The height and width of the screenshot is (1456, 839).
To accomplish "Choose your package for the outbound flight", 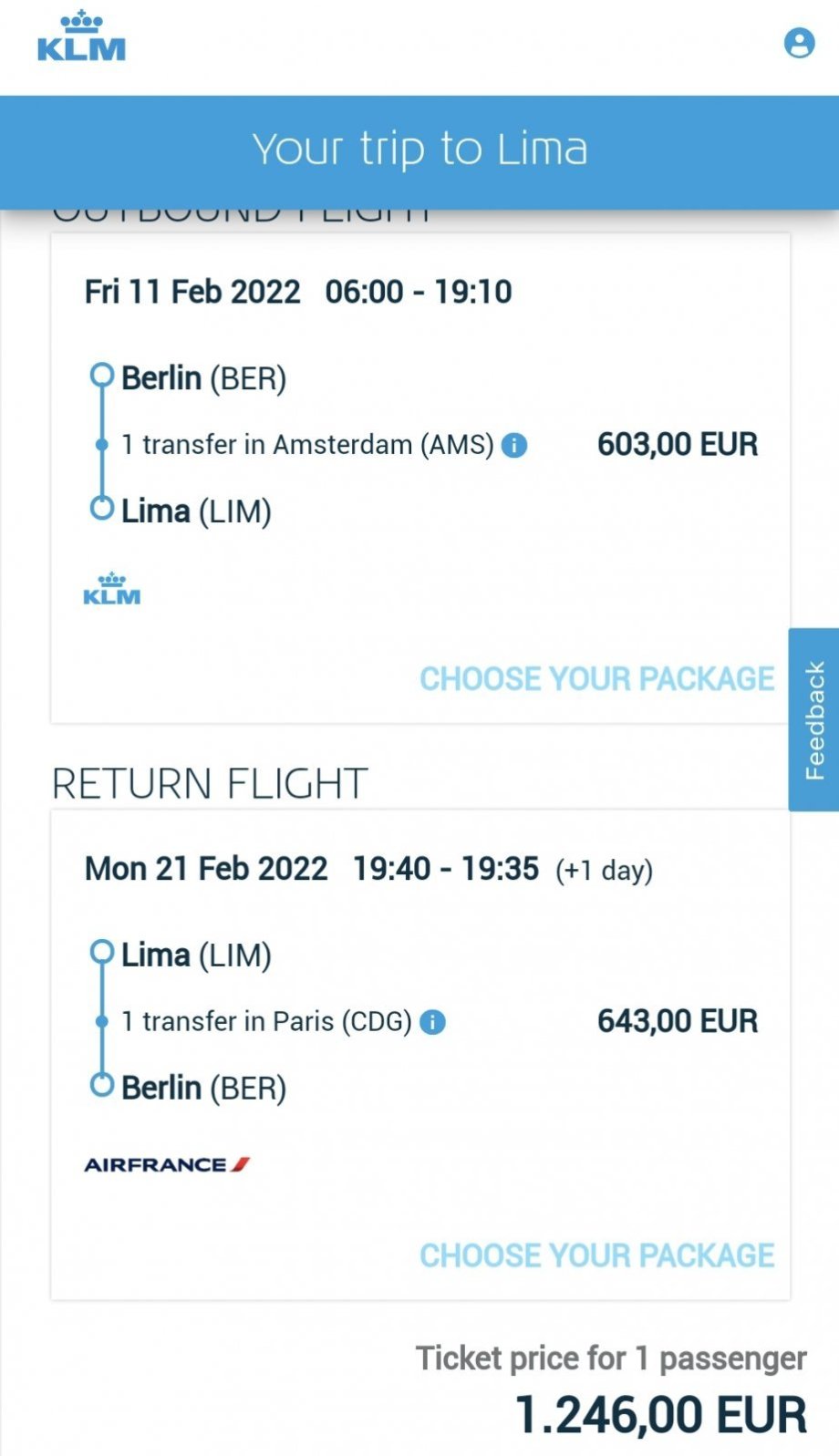I will (x=596, y=678).
